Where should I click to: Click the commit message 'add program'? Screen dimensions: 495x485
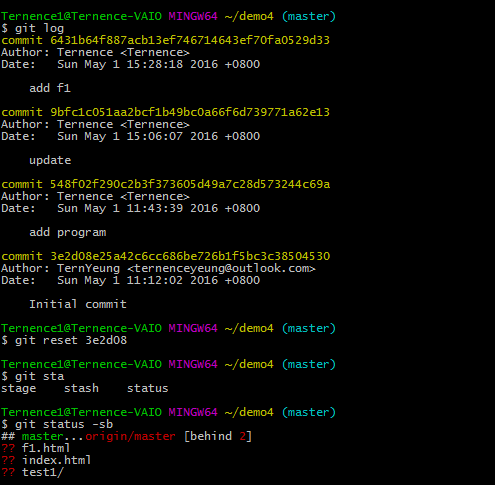pyautogui.click(x=68, y=232)
